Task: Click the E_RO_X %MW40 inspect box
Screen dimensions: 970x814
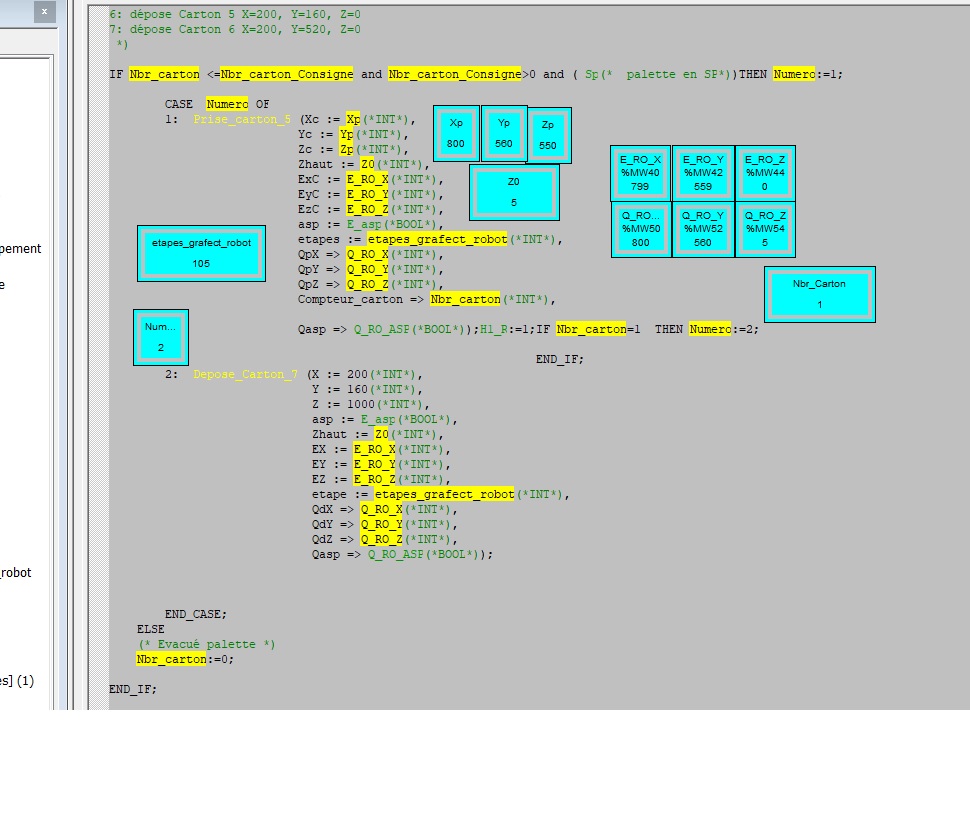Action: (x=640, y=173)
